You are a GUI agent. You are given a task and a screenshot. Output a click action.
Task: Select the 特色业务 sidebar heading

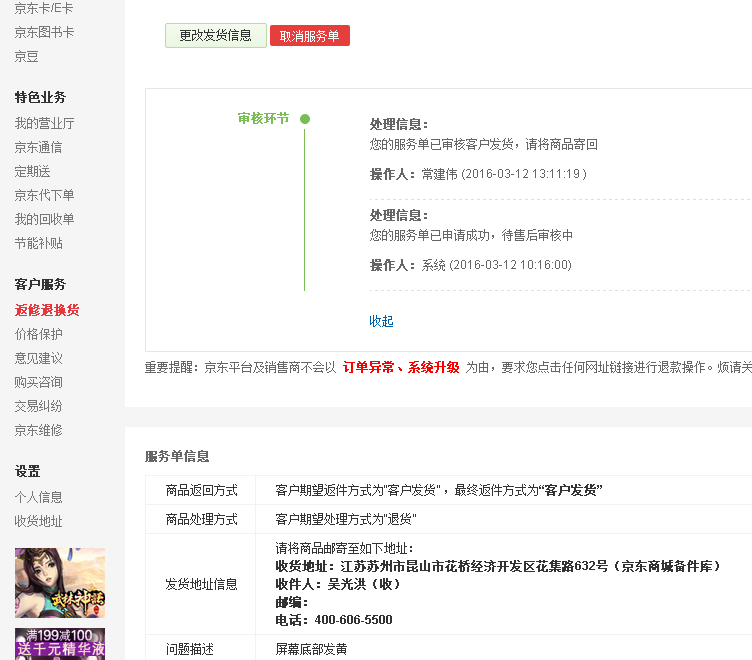pyautogui.click(x=40, y=97)
